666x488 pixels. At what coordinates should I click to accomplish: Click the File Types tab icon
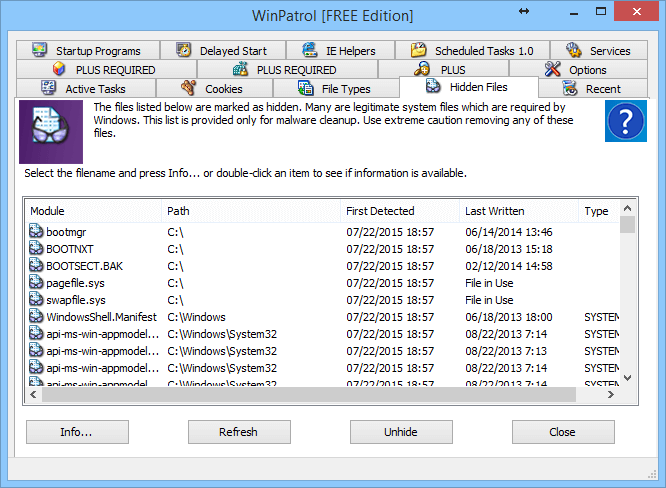(x=305, y=88)
